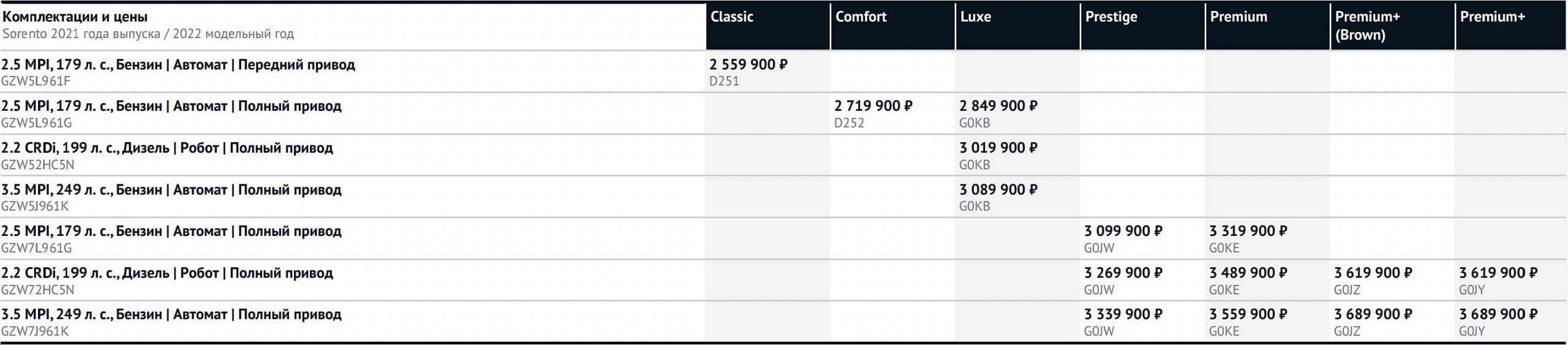Click the Premium price 3 489 900 ₽
Viewport: 1568px width, 345px height.
pyautogui.click(x=1248, y=273)
